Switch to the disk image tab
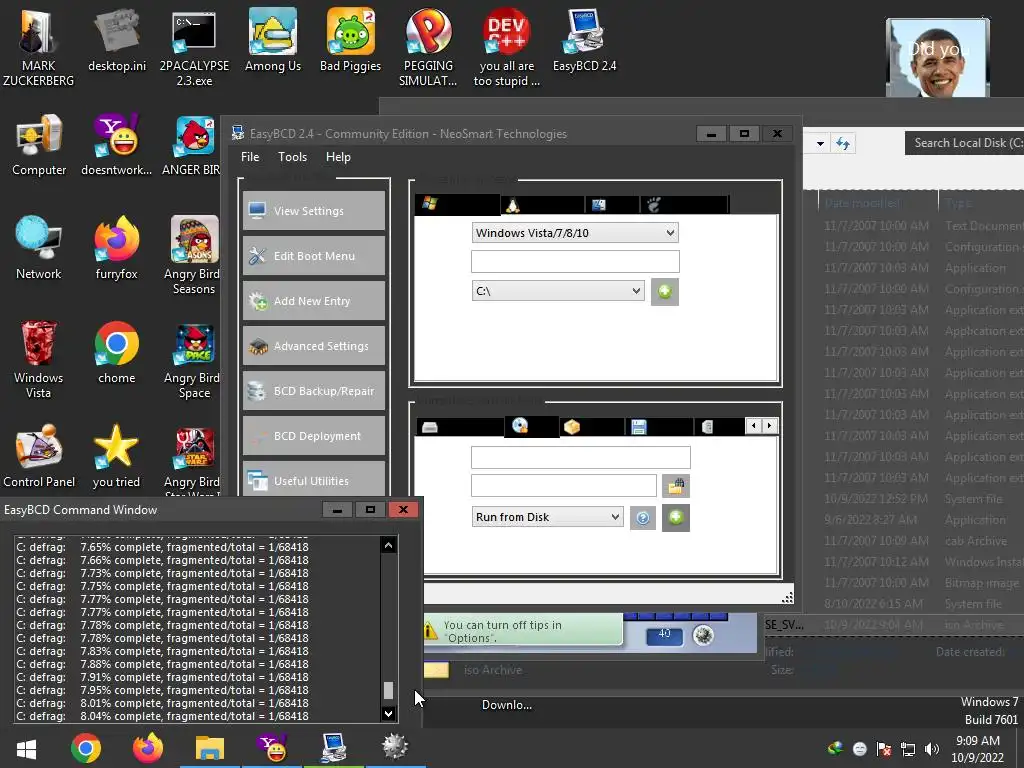Viewport: 1024px width, 768px height. tap(460, 427)
